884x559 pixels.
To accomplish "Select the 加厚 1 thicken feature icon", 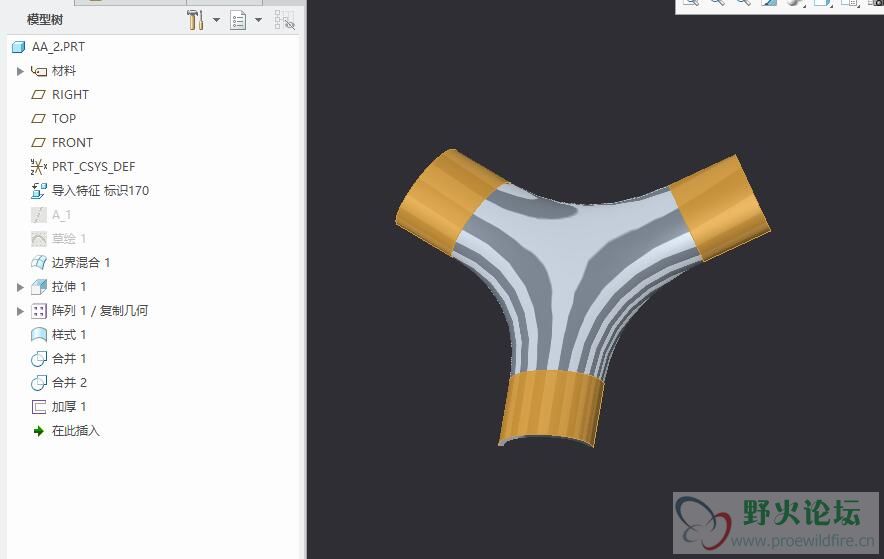I will pyautogui.click(x=38, y=407).
